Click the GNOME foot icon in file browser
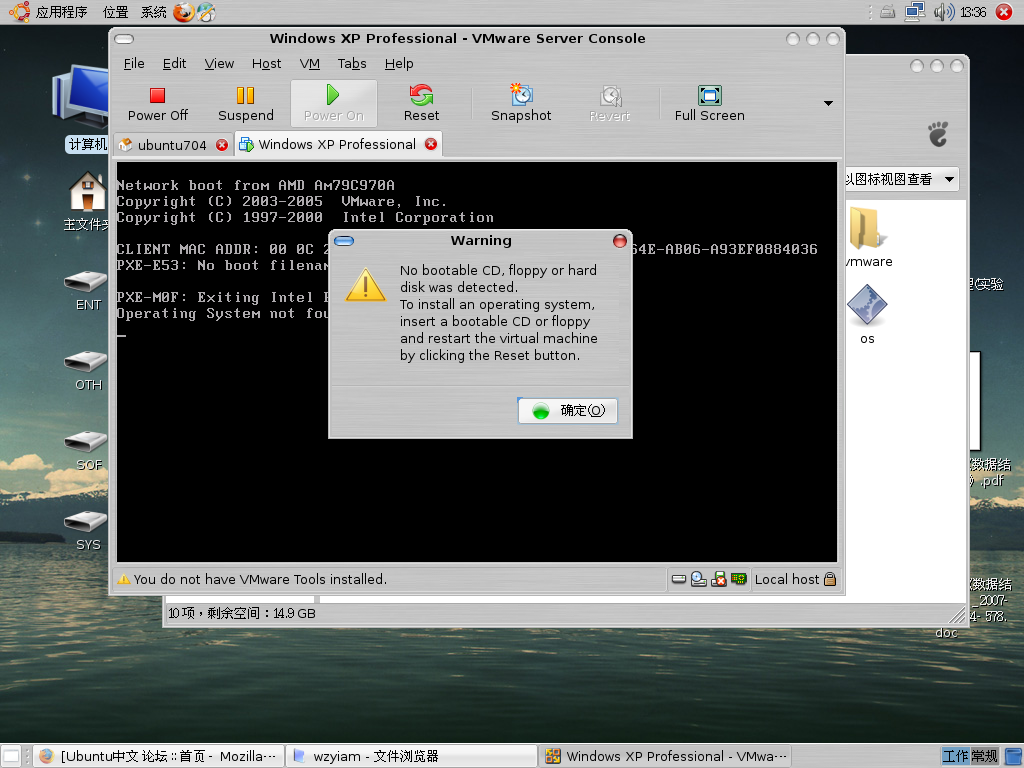 (938, 134)
